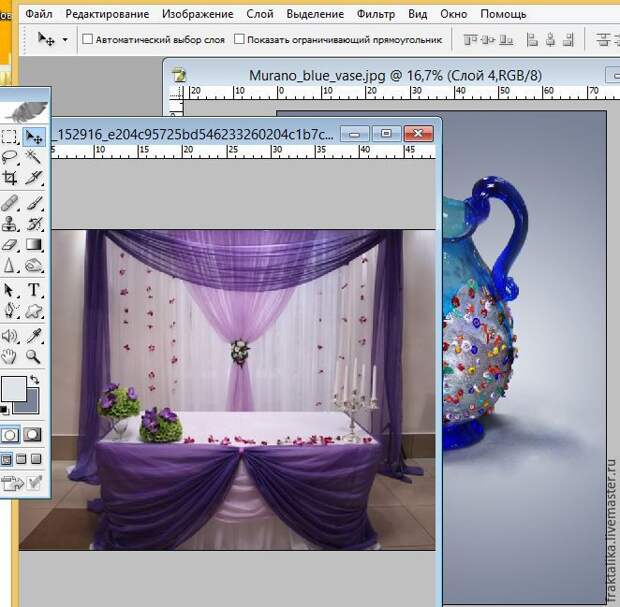
Task: Select the Path Selection arrow tool
Action: (x=9, y=290)
